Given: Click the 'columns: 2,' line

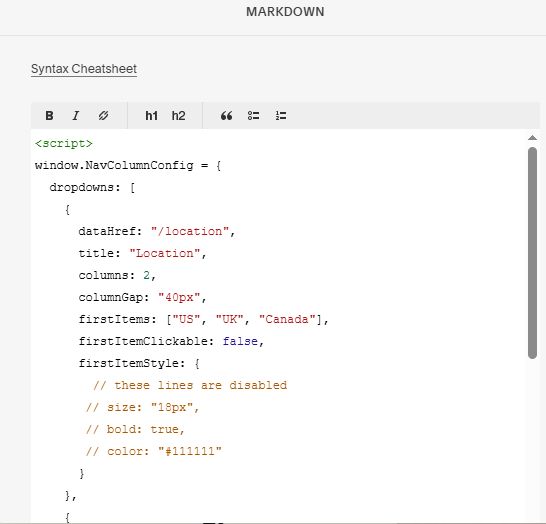Looking at the screenshot, I should coord(117,275).
